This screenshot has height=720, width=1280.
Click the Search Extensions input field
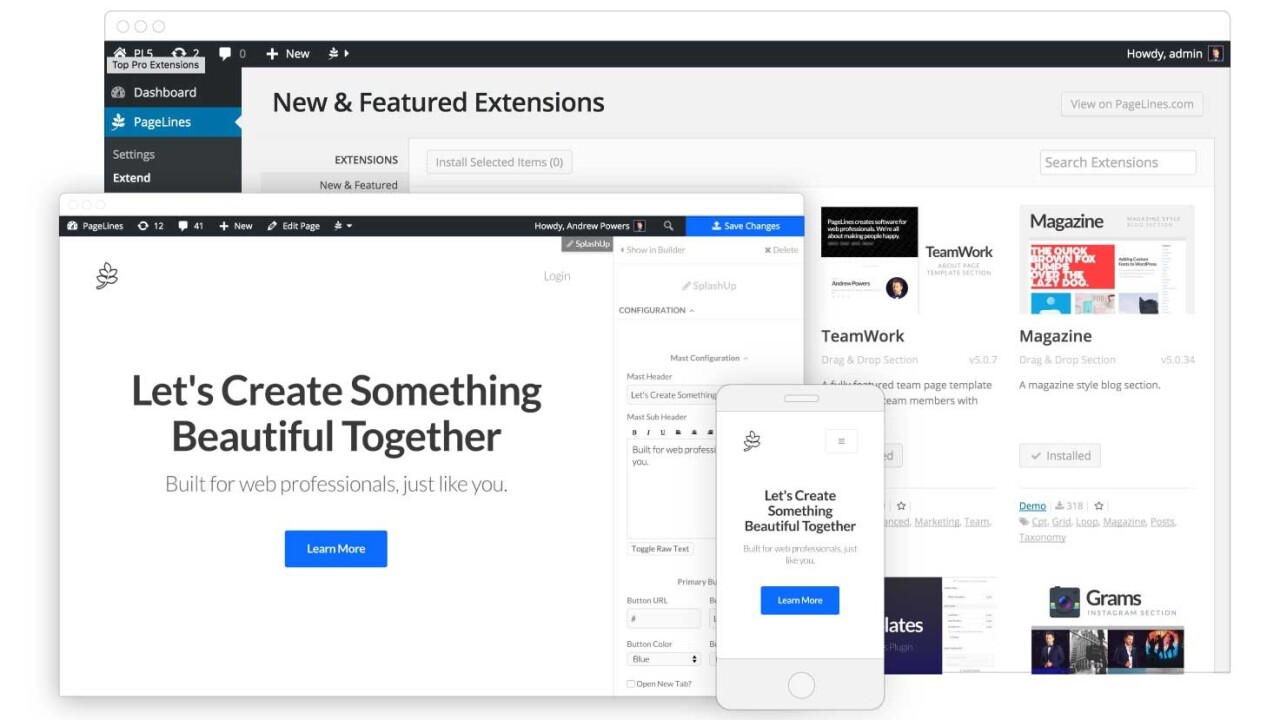pos(1117,162)
